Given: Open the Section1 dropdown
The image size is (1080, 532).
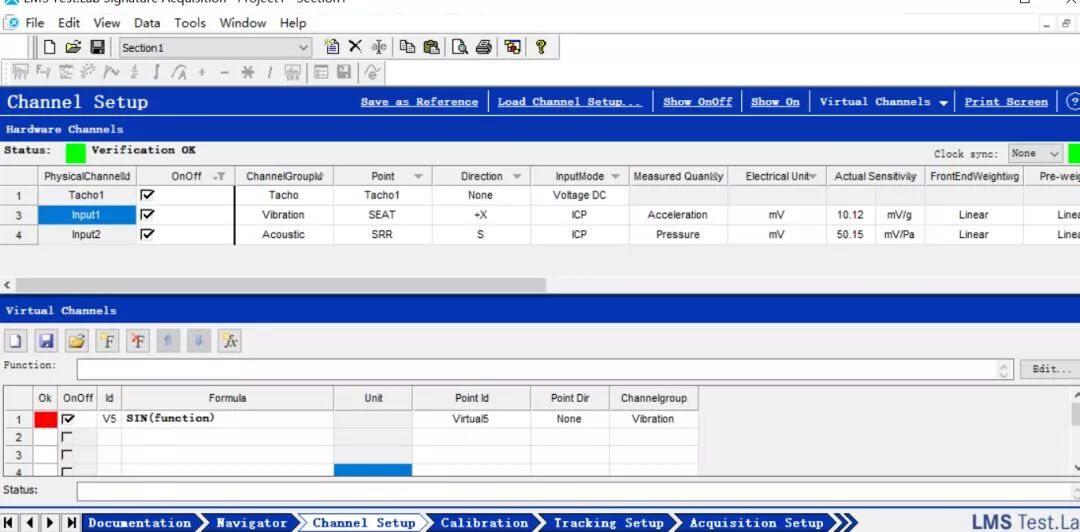Looking at the screenshot, I should pyautogui.click(x=303, y=48).
